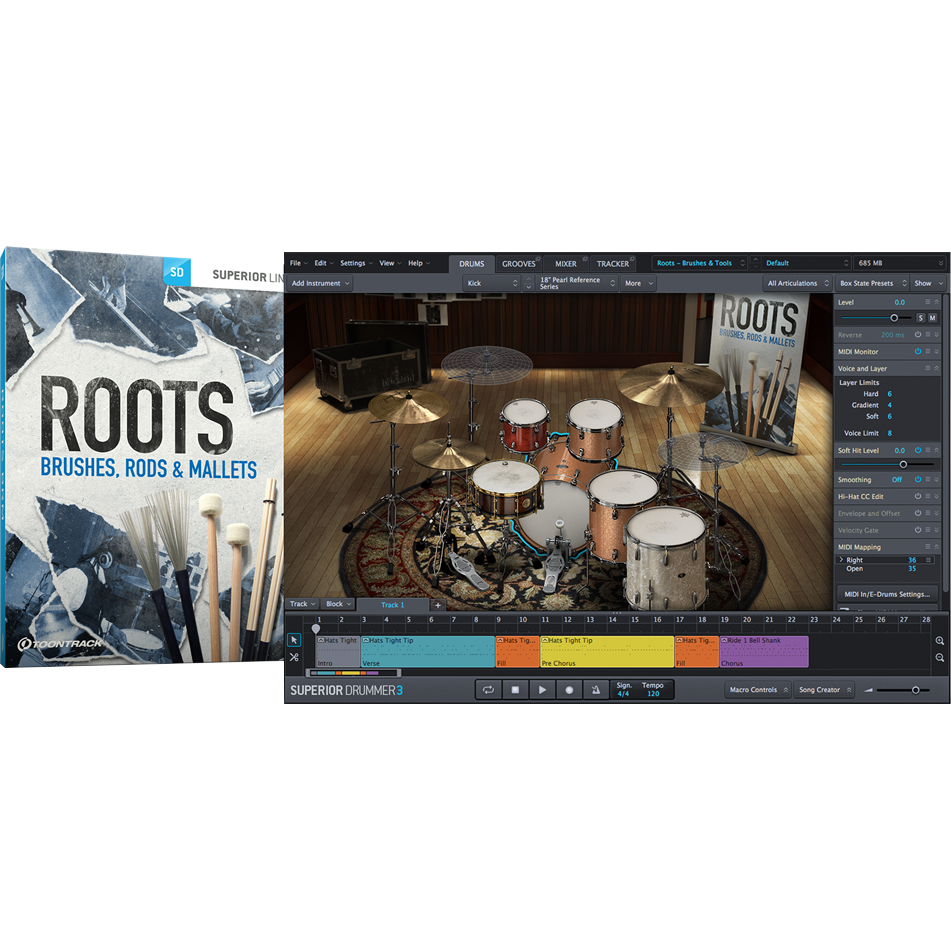The width and height of the screenshot is (951, 951).
Task: Open MIDI In/E-Drums Settings
Action: coord(888,594)
